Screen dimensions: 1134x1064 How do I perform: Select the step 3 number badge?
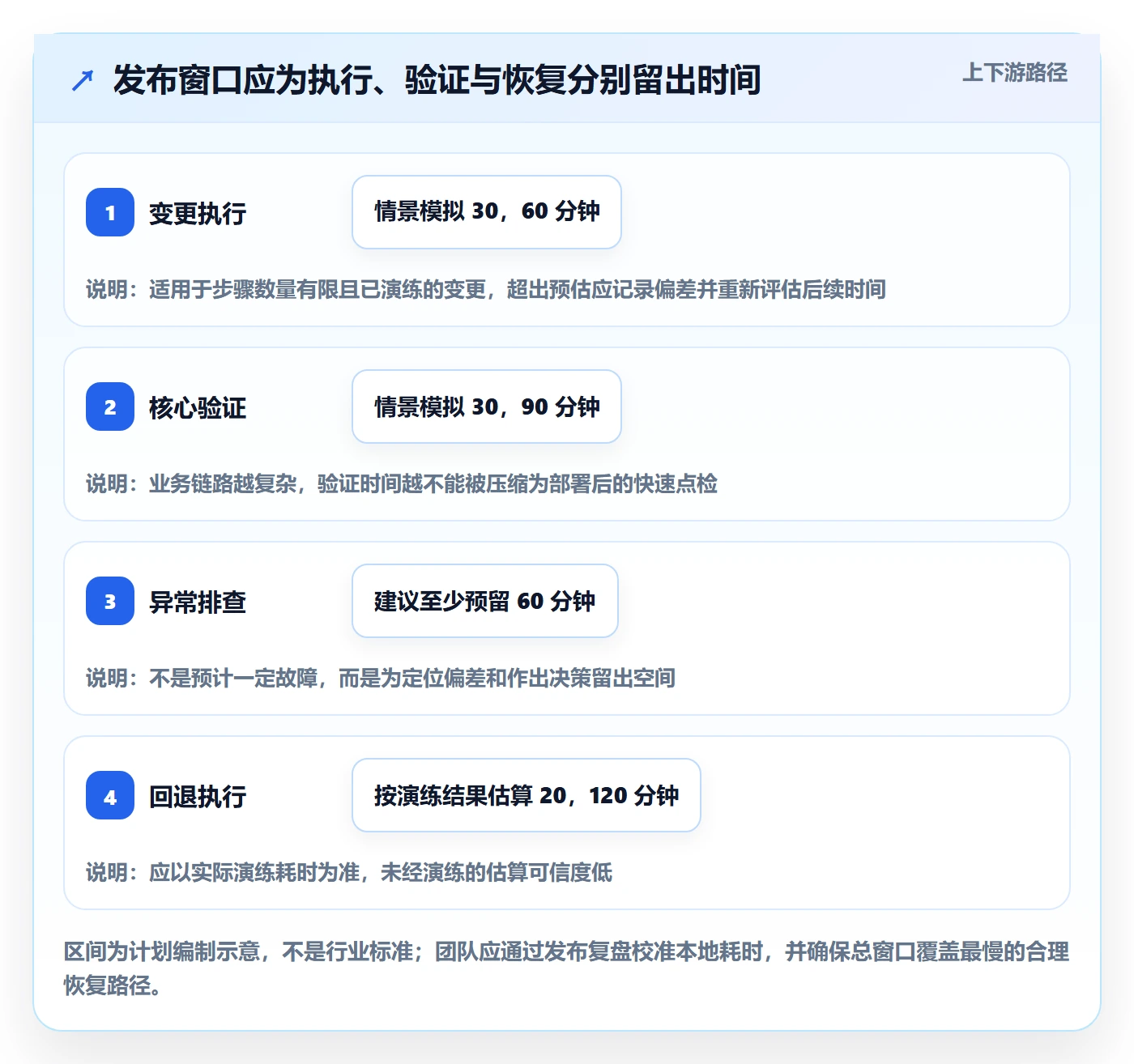tap(110, 601)
